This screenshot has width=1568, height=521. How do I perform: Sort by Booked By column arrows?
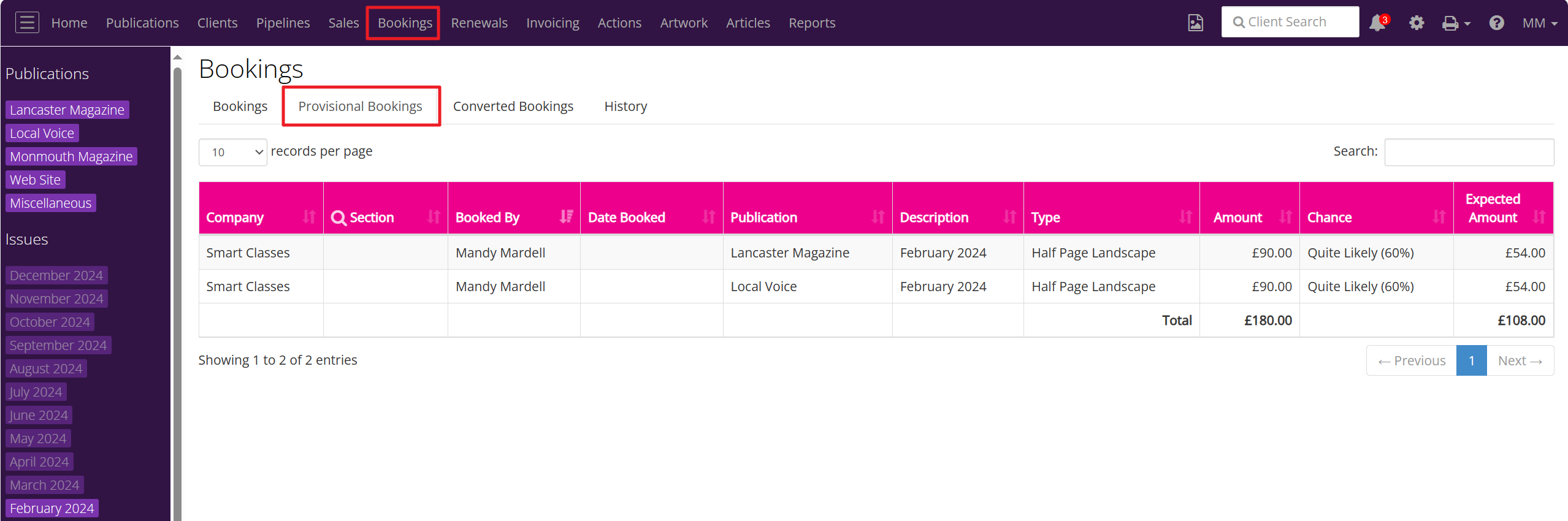tap(566, 216)
